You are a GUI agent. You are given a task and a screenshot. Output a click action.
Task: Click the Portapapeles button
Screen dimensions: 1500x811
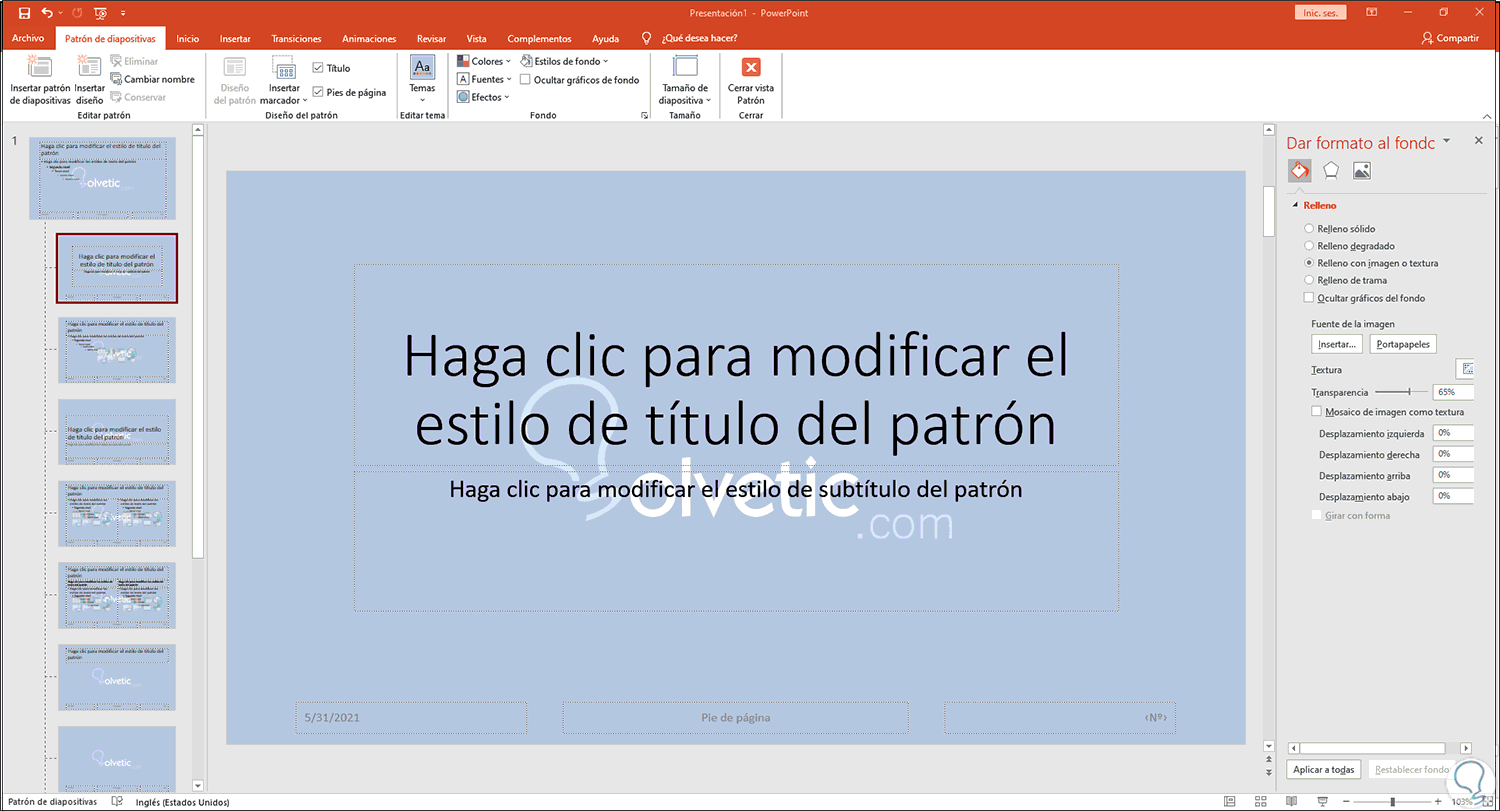[x=1403, y=344]
